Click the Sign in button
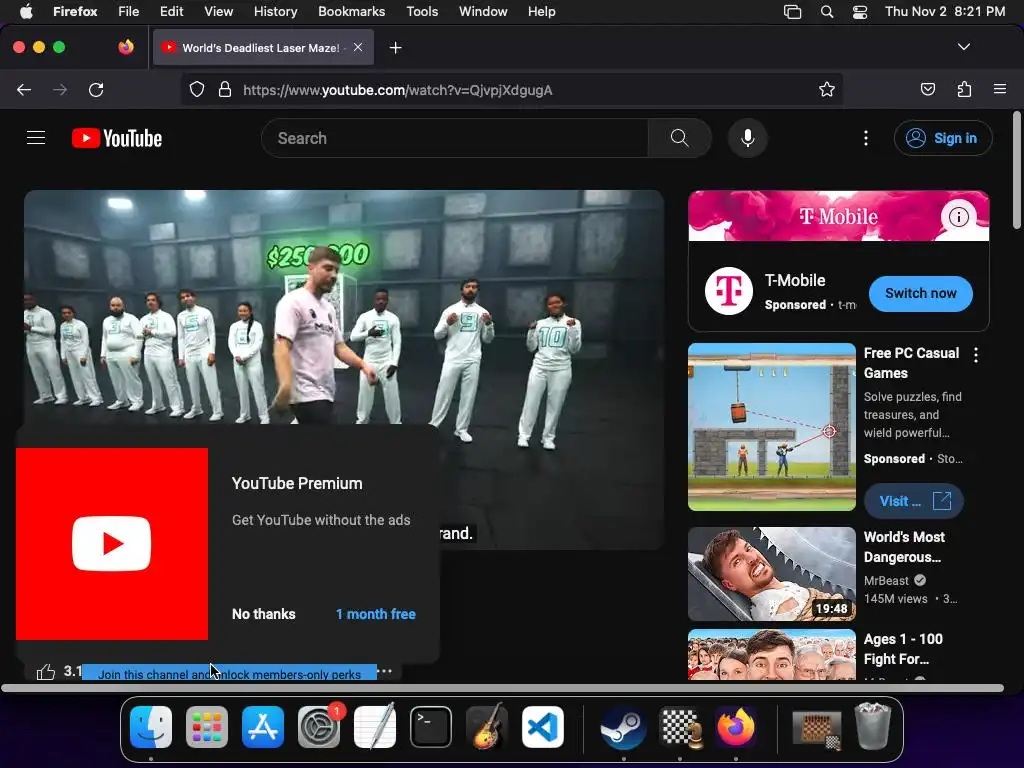The image size is (1024, 768). point(943,138)
